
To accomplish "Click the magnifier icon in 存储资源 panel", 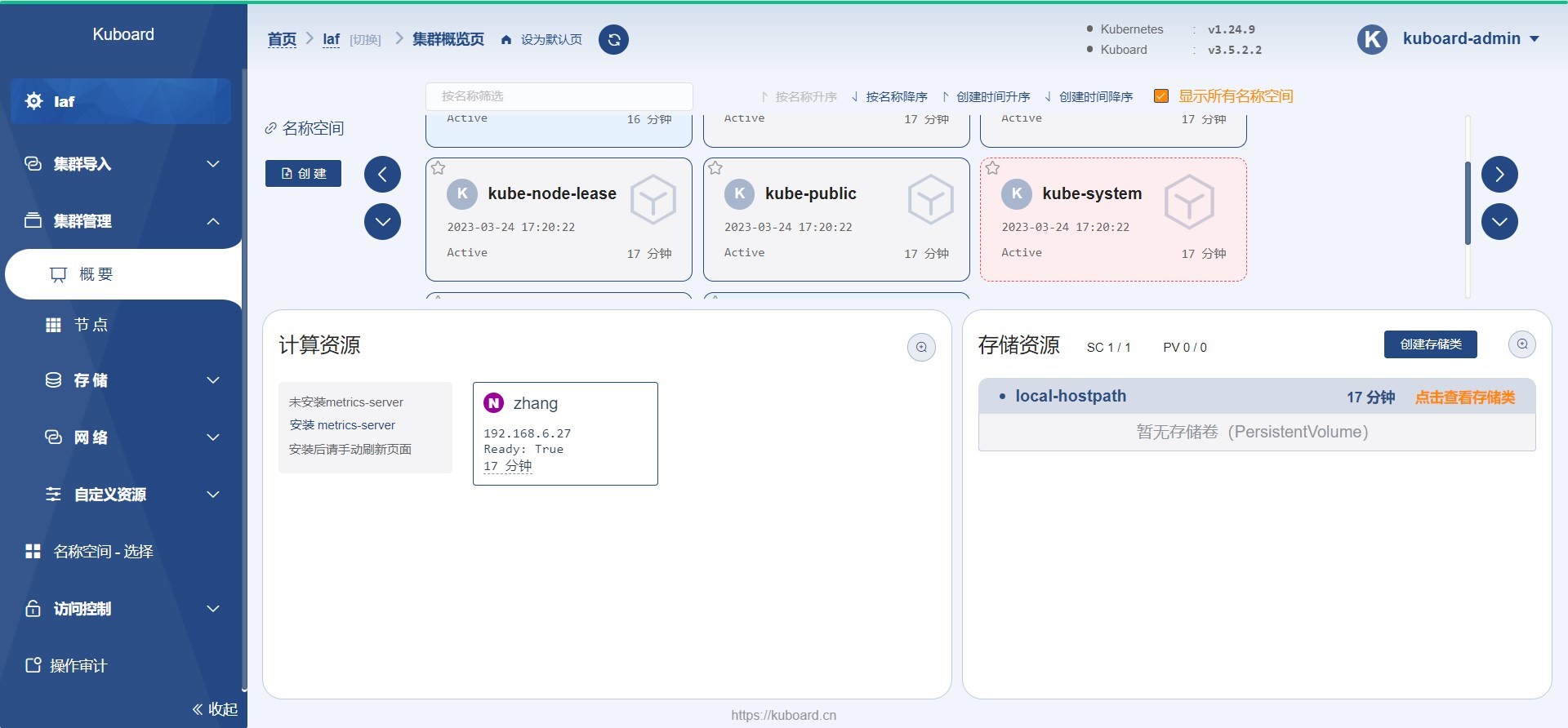I will (x=1521, y=344).
